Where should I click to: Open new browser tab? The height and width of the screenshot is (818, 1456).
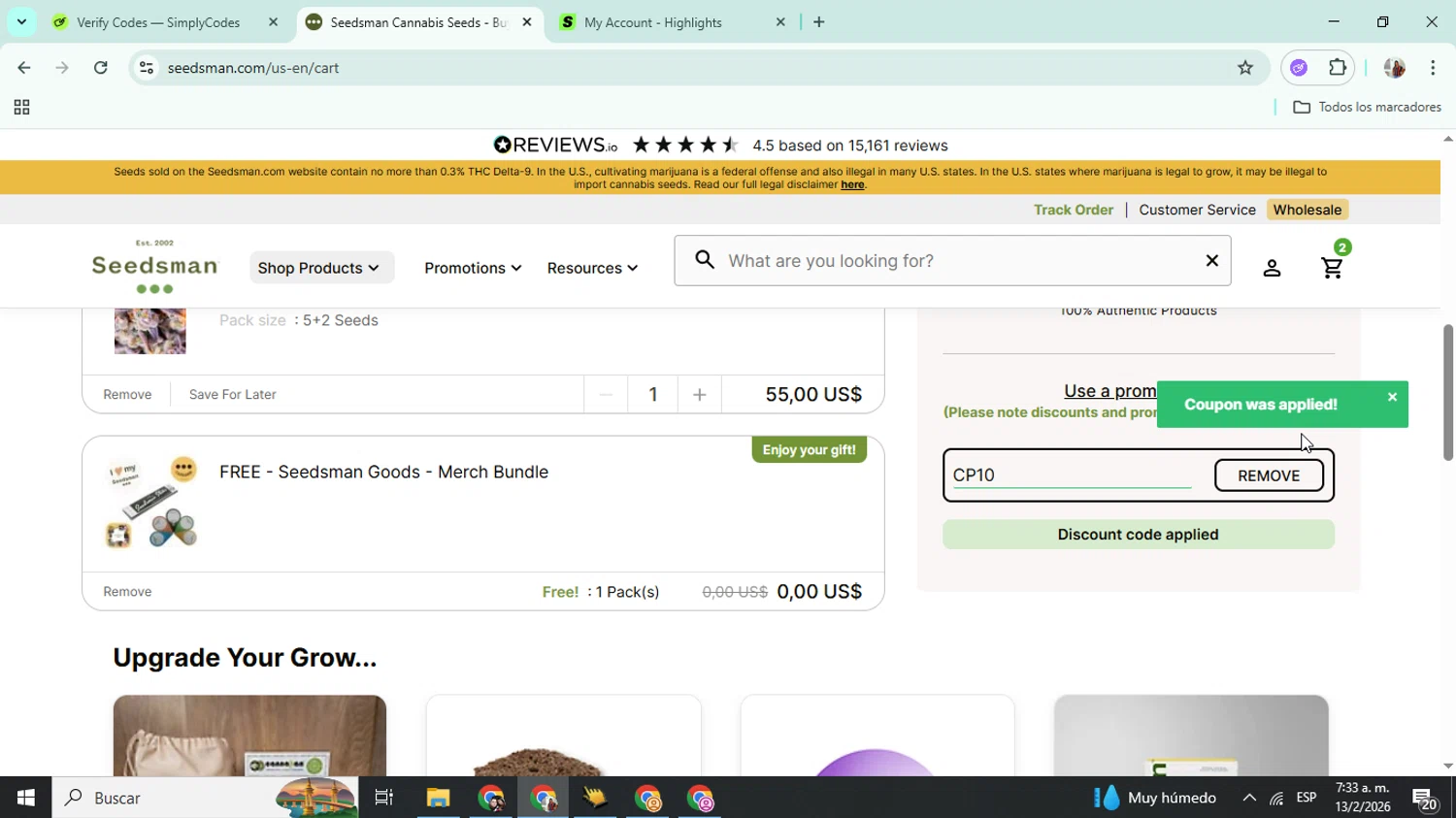click(x=819, y=22)
